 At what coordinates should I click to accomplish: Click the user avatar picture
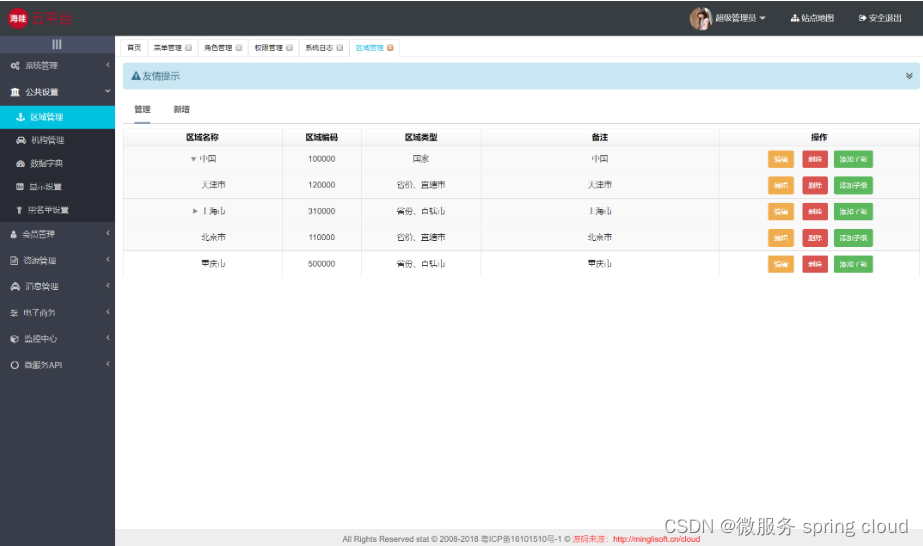(700, 18)
